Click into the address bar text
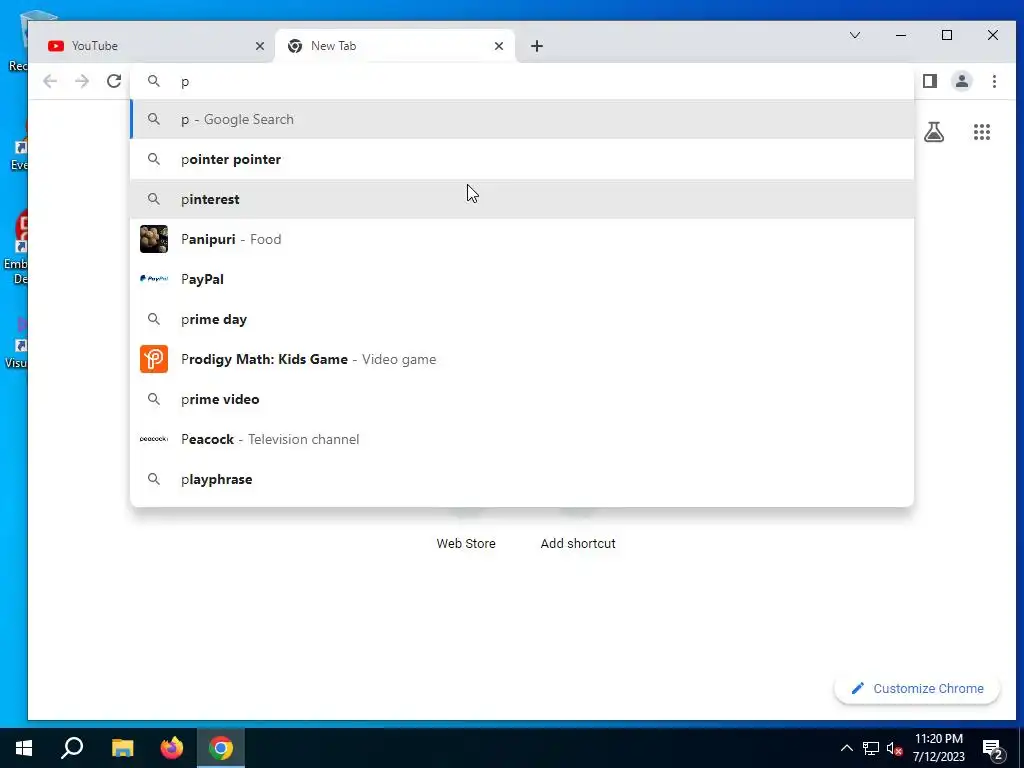 tap(522, 81)
